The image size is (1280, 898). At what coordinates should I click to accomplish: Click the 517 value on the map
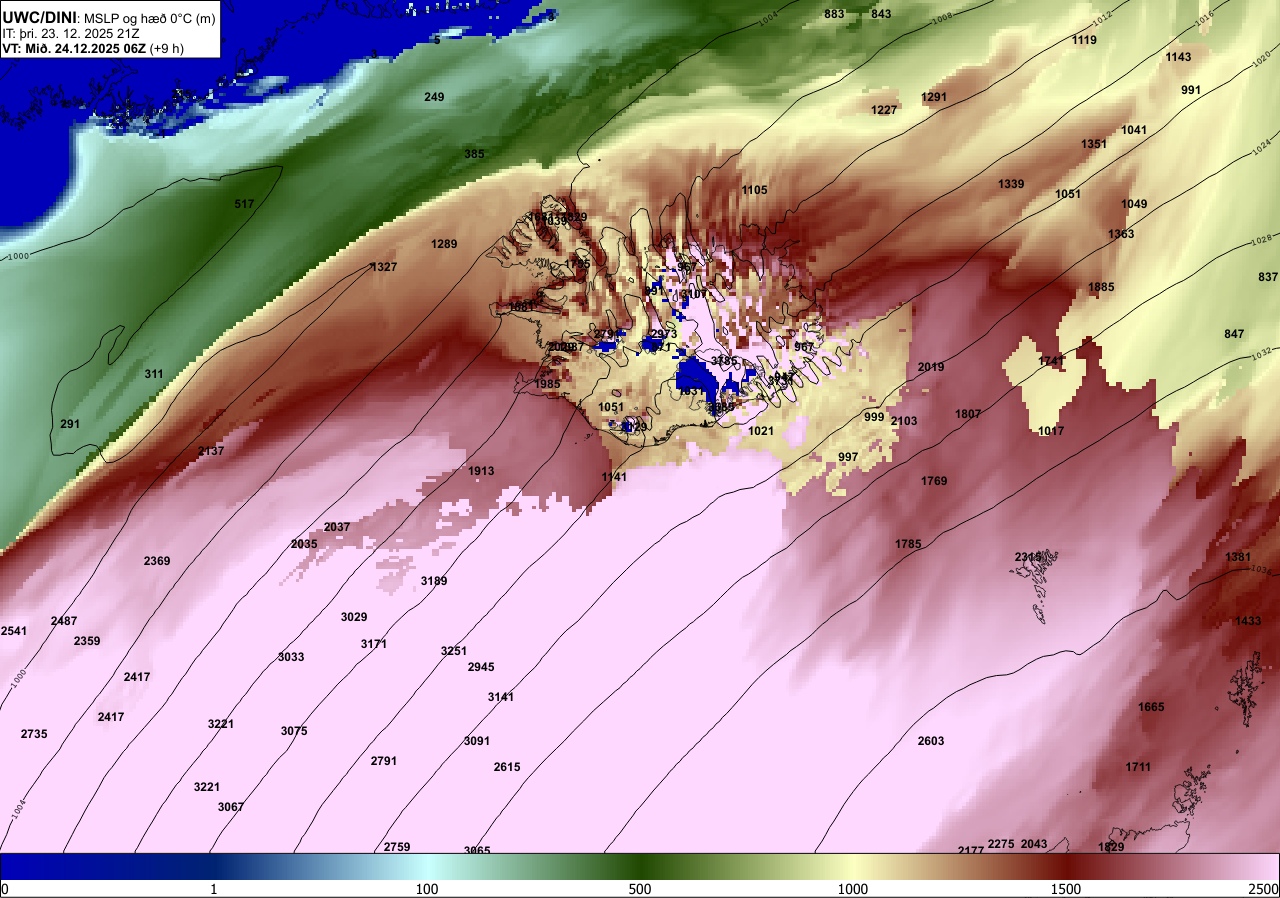pos(244,204)
